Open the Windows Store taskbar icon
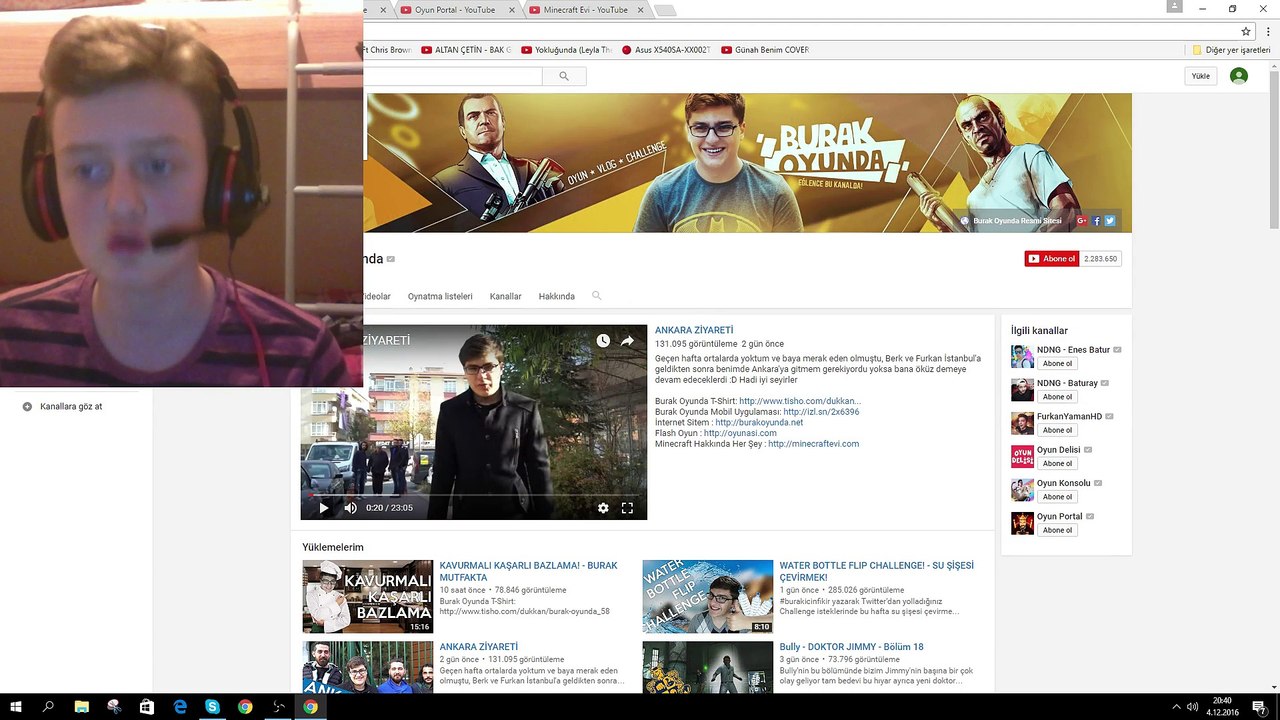The height and width of the screenshot is (720, 1280). 147,707
